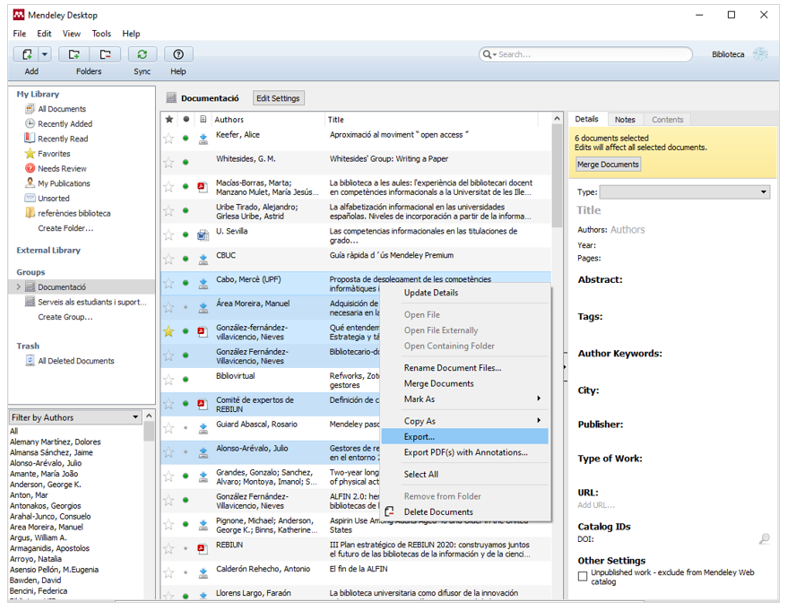Click the download icon for CBUC row
Viewport: 787px width, 608px height.
pyautogui.click(x=203, y=259)
